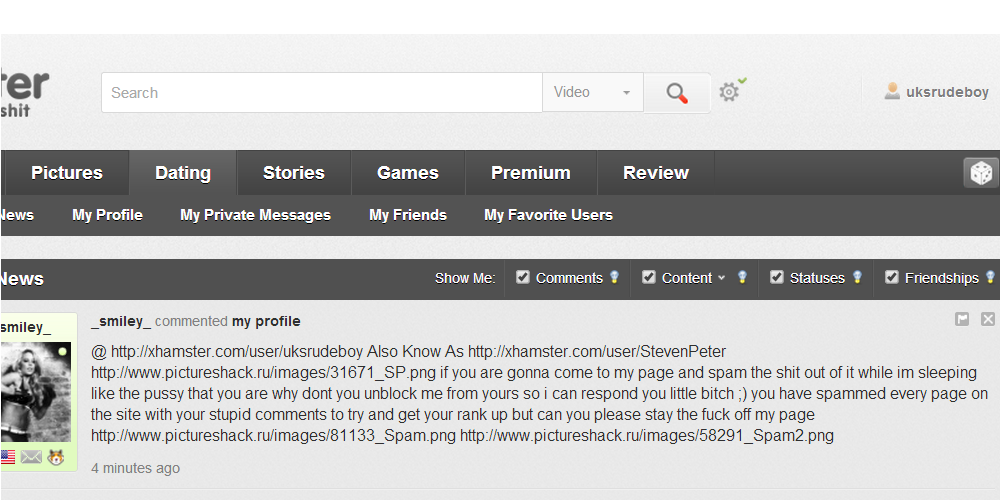The image size is (1000, 500).
Task: Click the hamster badge icon under avatar
Action: (56, 457)
